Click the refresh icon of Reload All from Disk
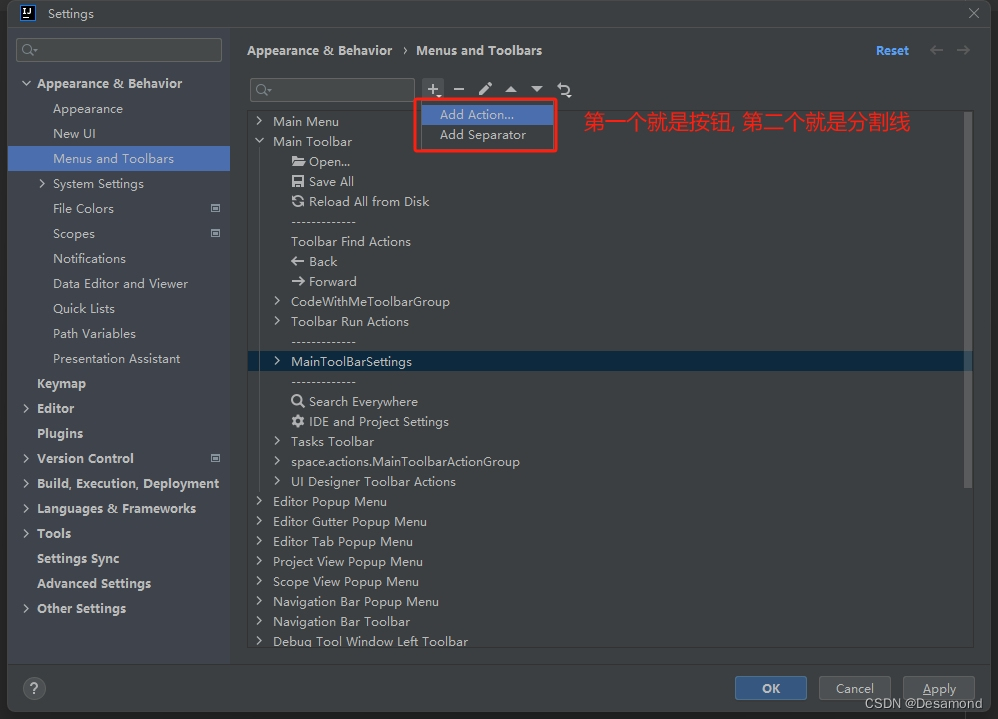 [298, 201]
